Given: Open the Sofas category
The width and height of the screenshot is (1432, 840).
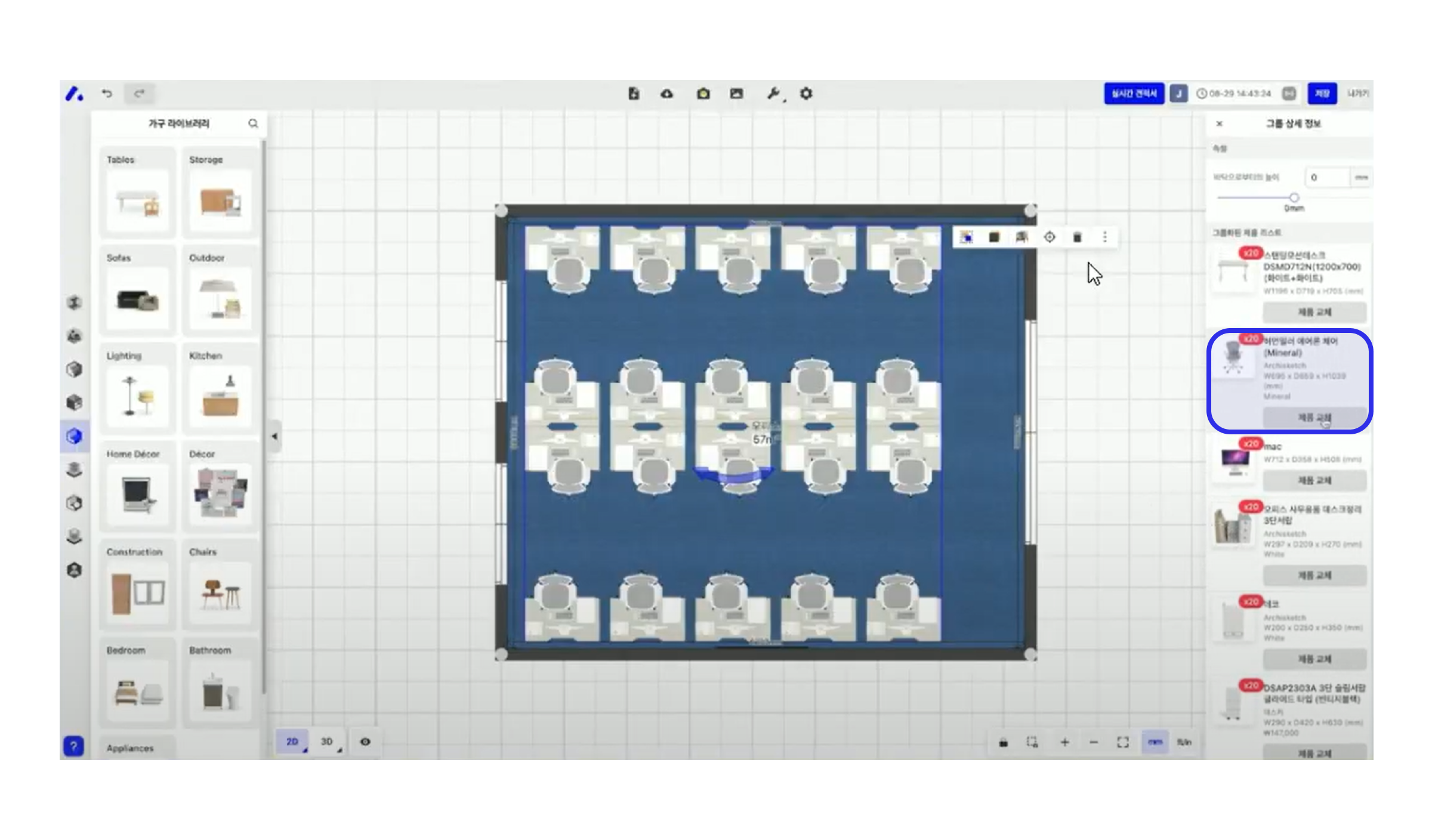Looking at the screenshot, I should 138,291.
